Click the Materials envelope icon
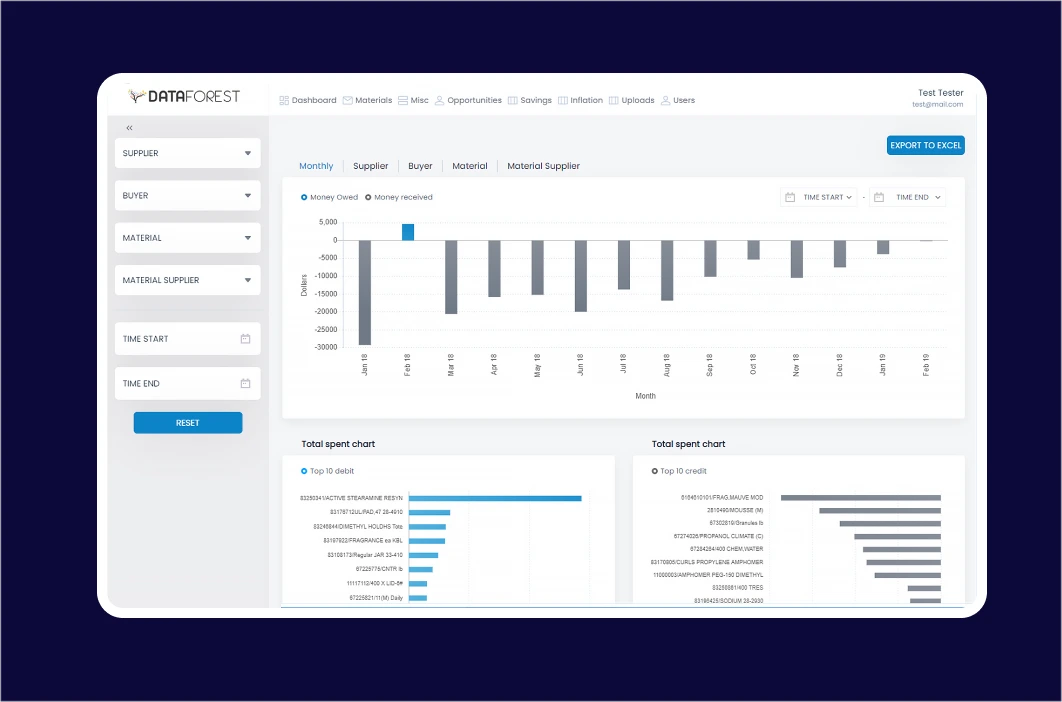Viewport: 1062px width, 702px height. point(347,100)
